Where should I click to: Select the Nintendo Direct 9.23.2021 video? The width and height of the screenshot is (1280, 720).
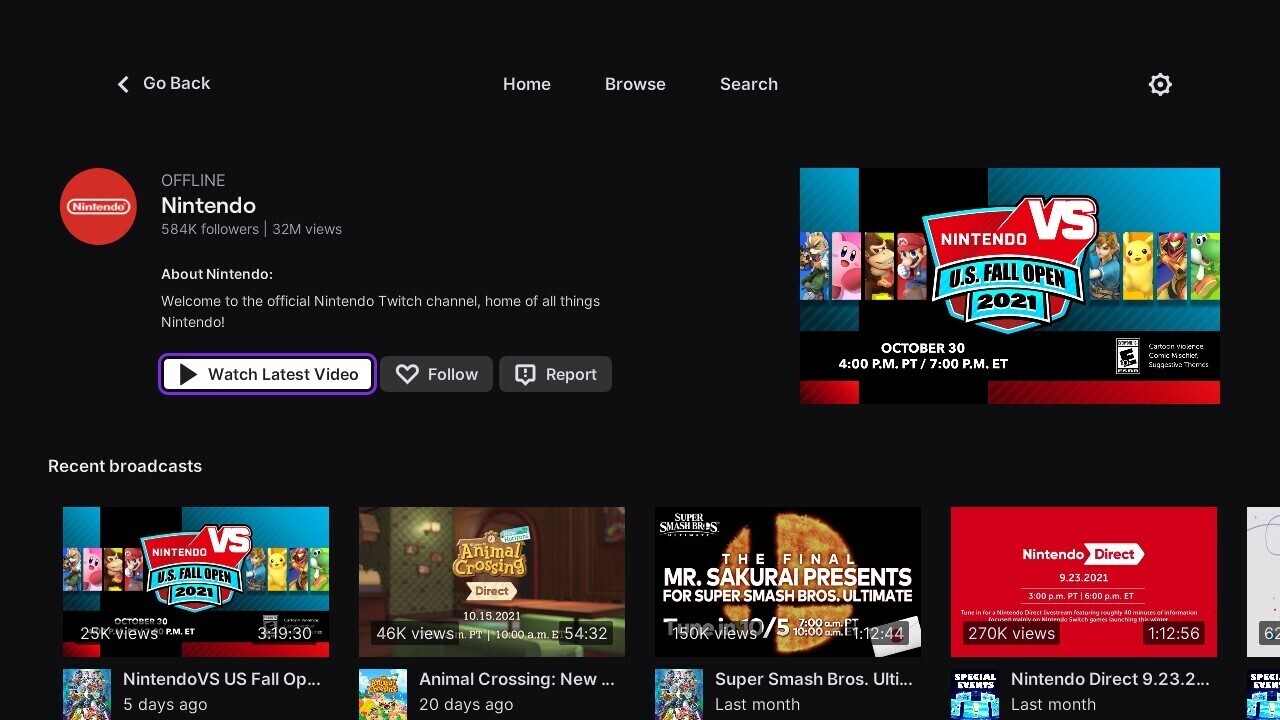pyautogui.click(x=1083, y=581)
